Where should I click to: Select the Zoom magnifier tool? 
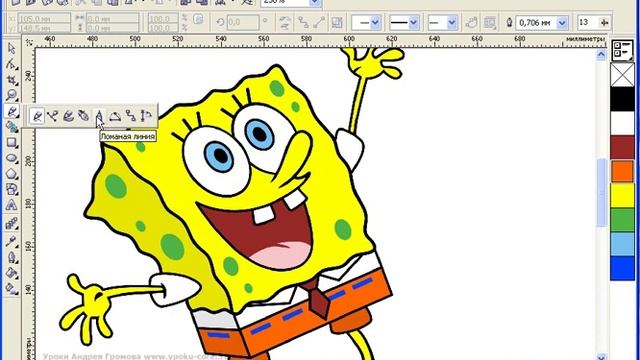[11, 95]
